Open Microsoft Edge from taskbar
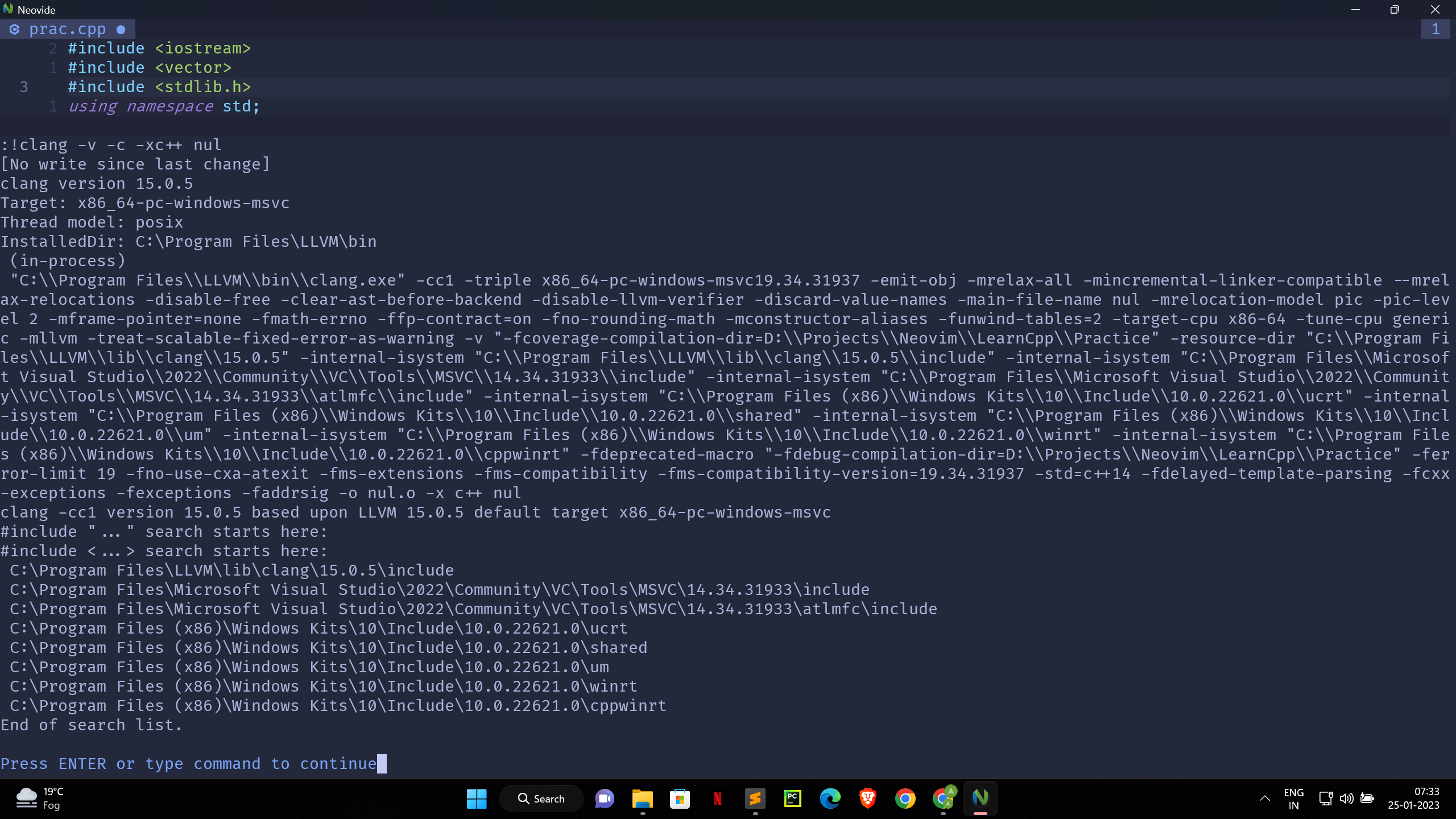1456x819 pixels. click(x=830, y=799)
